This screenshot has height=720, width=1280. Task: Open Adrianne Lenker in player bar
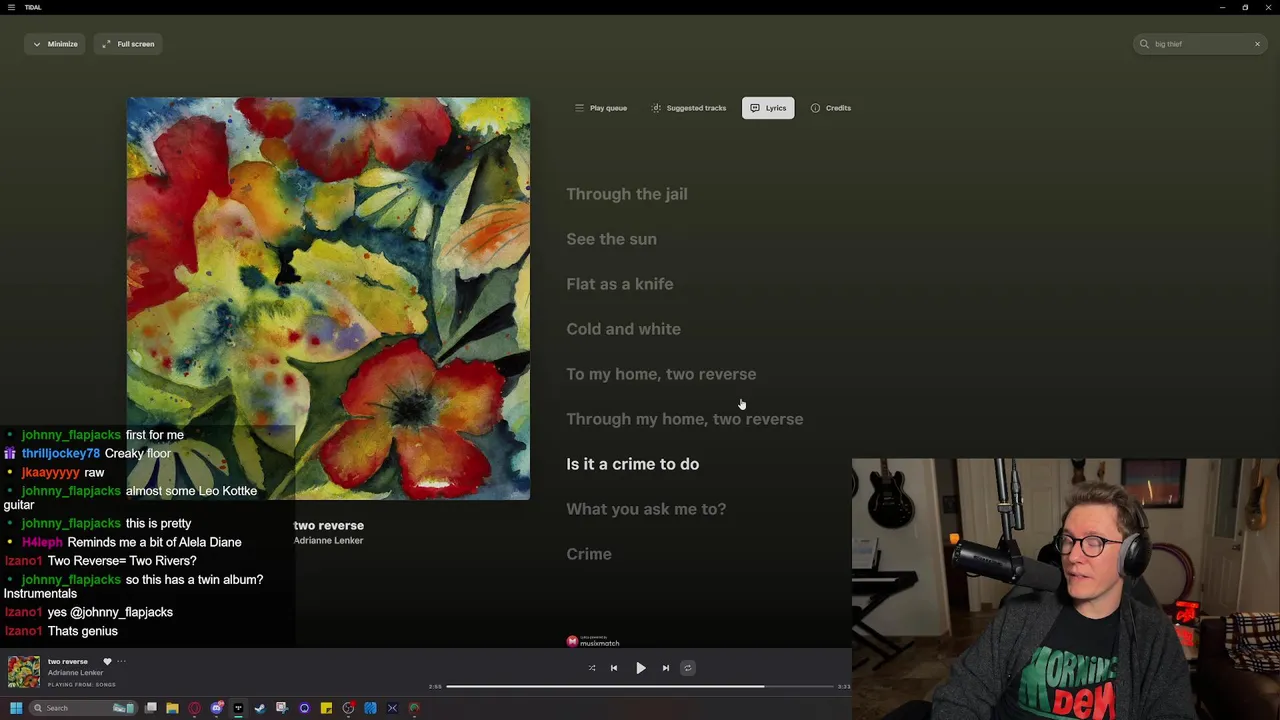point(75,673)
